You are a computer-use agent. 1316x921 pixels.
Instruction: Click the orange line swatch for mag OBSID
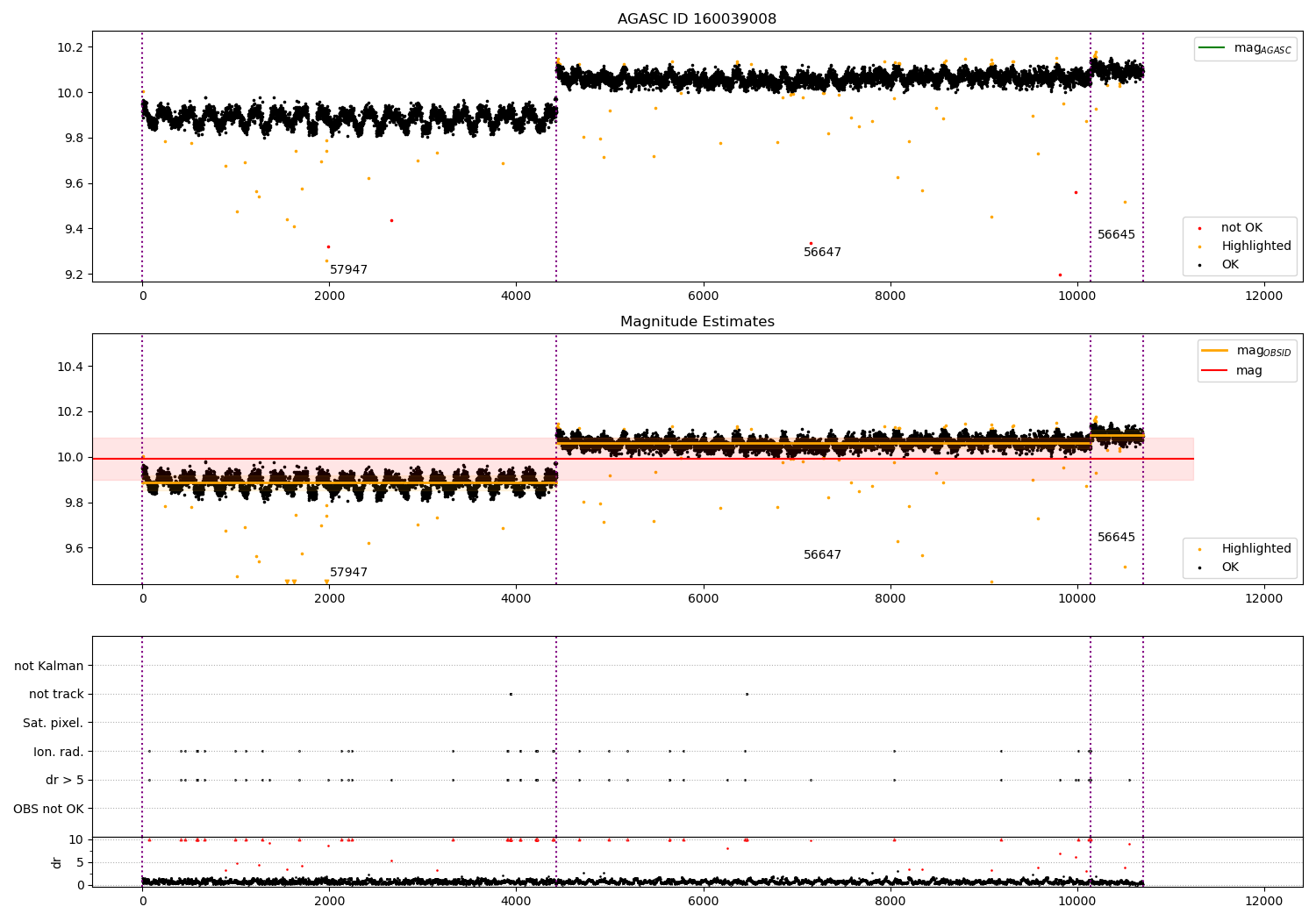pos(1215,351)
